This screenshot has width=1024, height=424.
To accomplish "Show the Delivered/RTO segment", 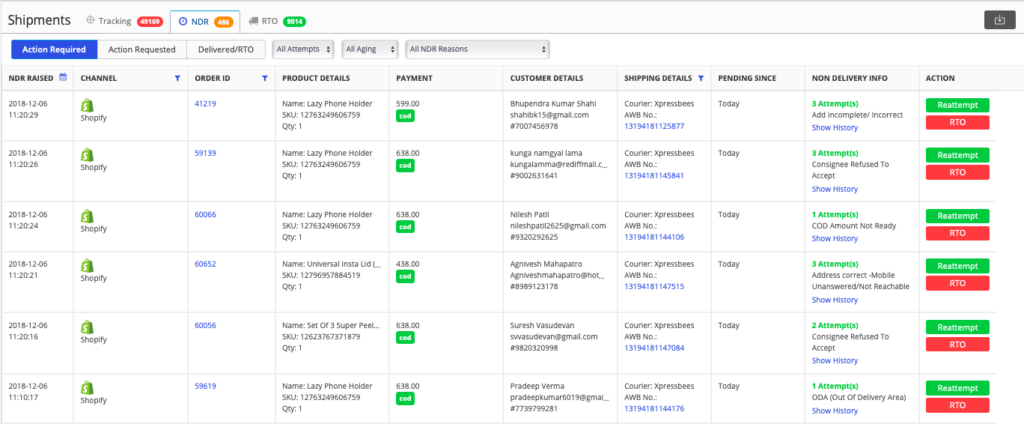I will [x=226, y=50].
